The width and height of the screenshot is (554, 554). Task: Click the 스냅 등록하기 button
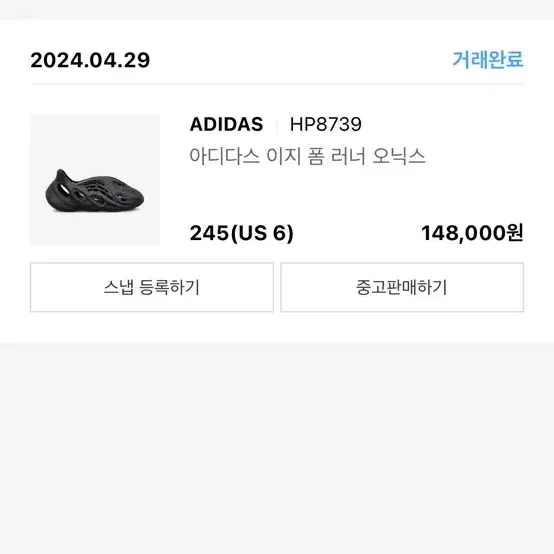click(152, 287)
